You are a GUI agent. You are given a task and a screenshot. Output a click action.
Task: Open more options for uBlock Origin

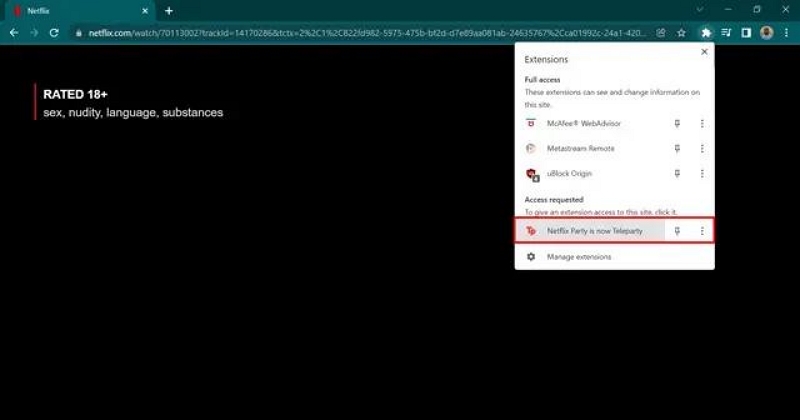point(702,174)
